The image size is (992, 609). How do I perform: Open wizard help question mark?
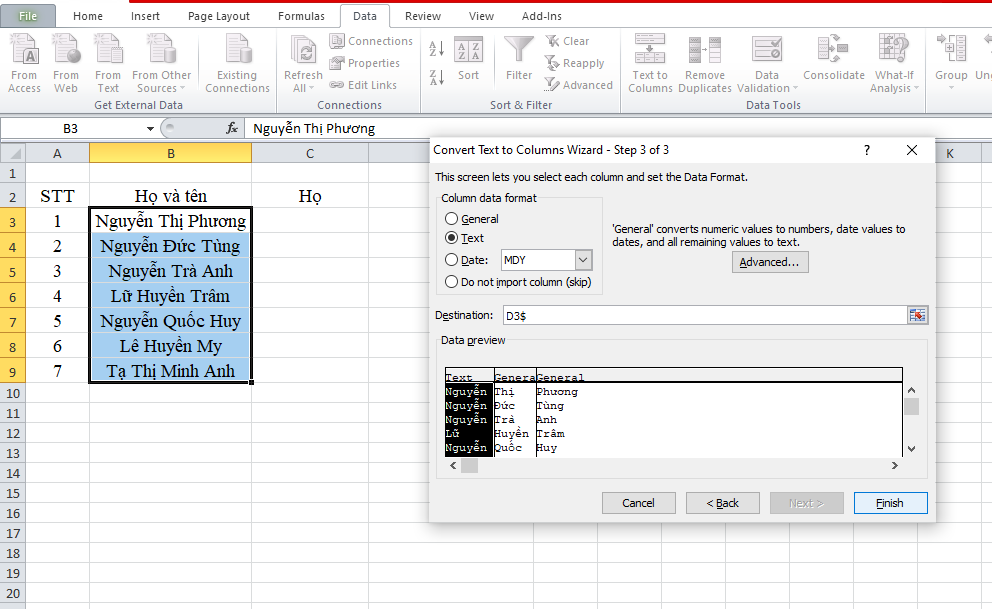(867, 150)
